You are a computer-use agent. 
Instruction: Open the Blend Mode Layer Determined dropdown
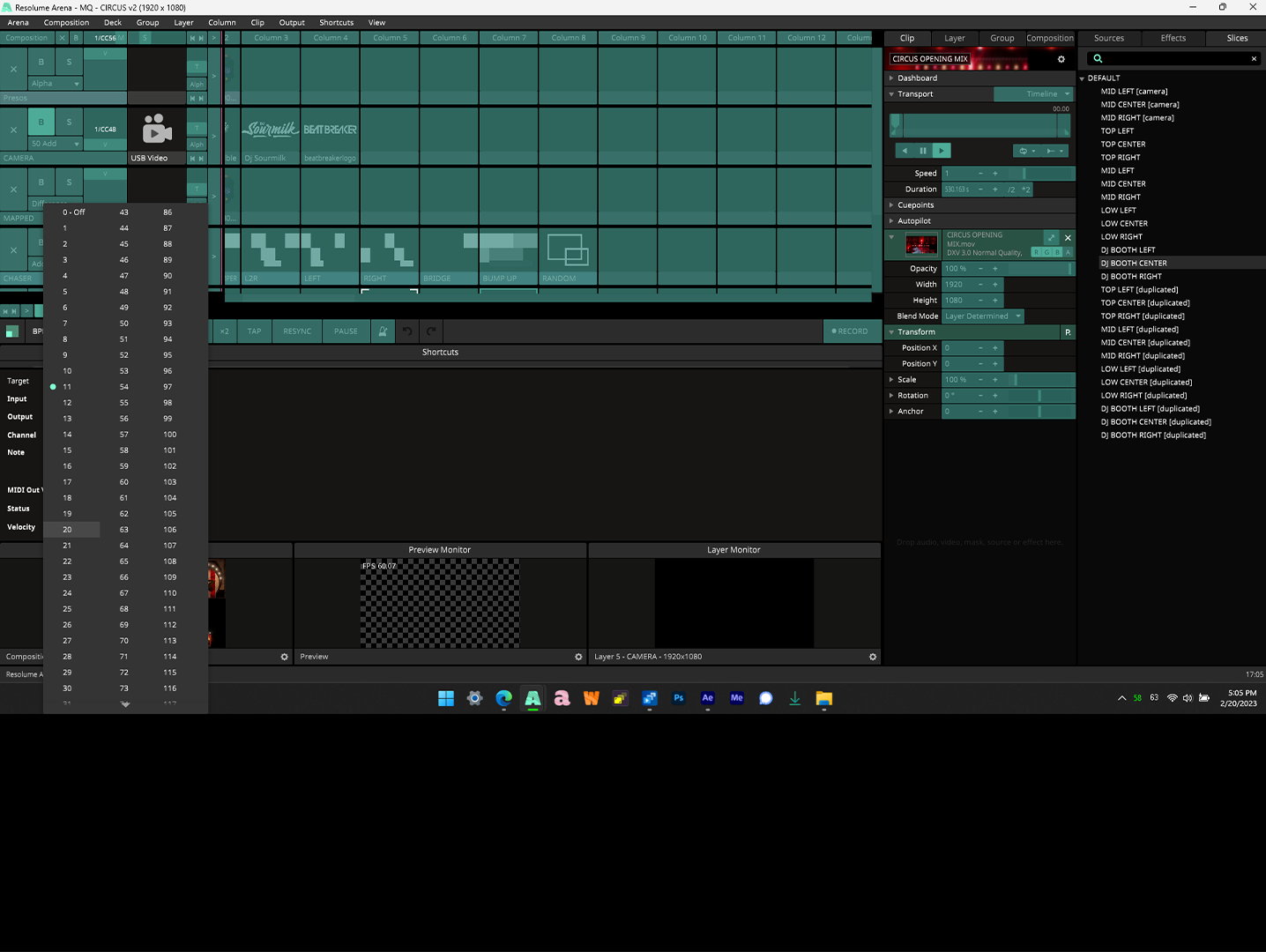click(982, 316)
